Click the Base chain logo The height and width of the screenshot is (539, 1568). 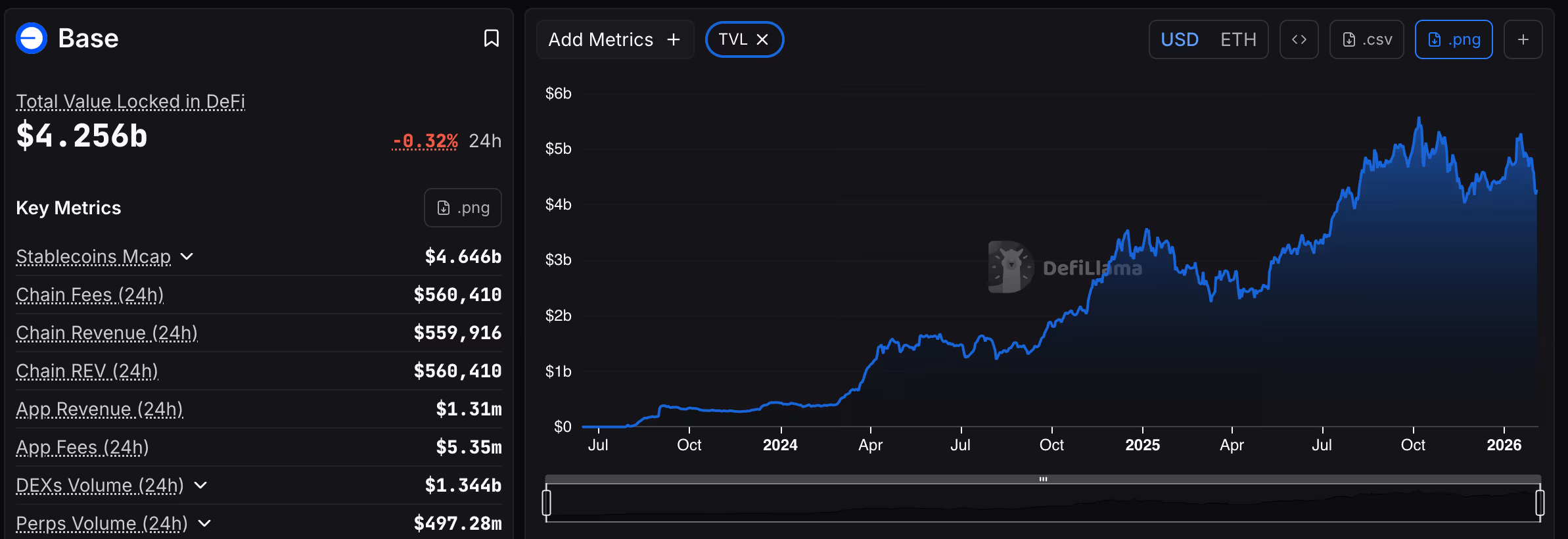32,38
